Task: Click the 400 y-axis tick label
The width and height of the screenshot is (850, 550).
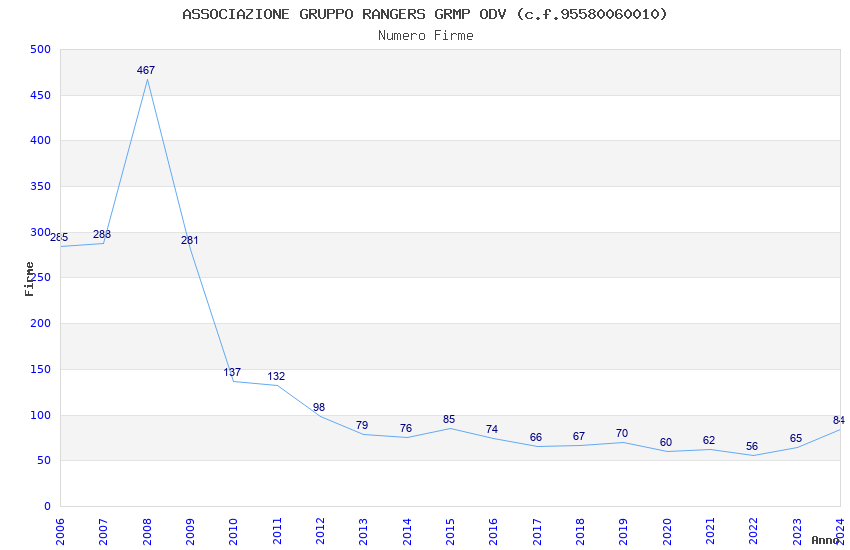Action: (x=41, y=140)
